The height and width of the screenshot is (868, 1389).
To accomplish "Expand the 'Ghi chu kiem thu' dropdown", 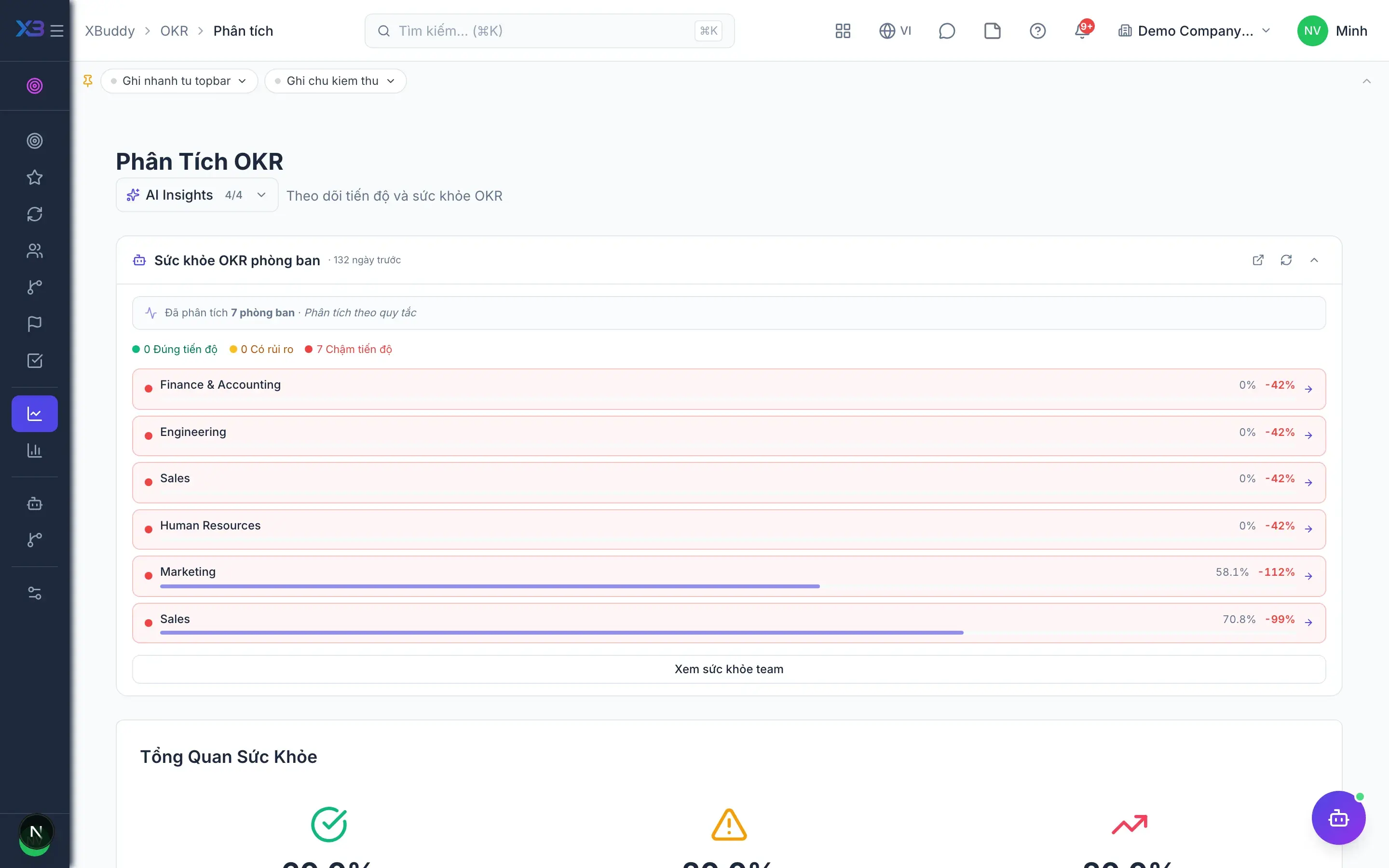I will pos(335,81).
